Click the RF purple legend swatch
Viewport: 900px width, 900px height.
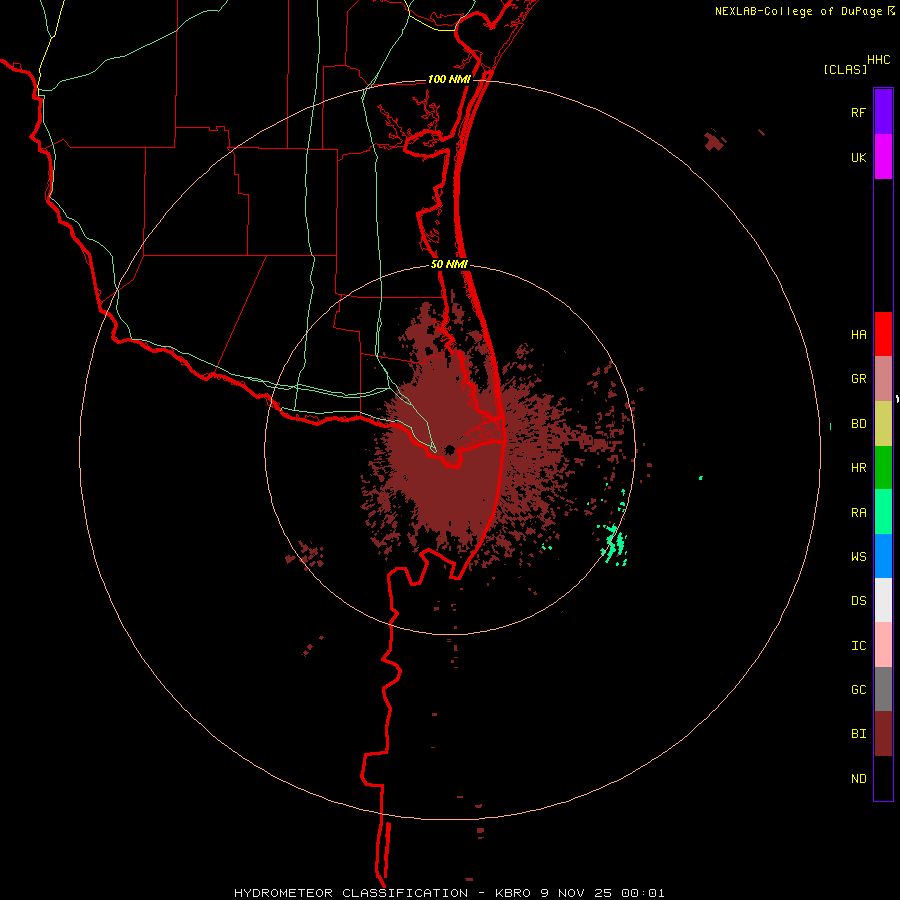click(883, 112)
